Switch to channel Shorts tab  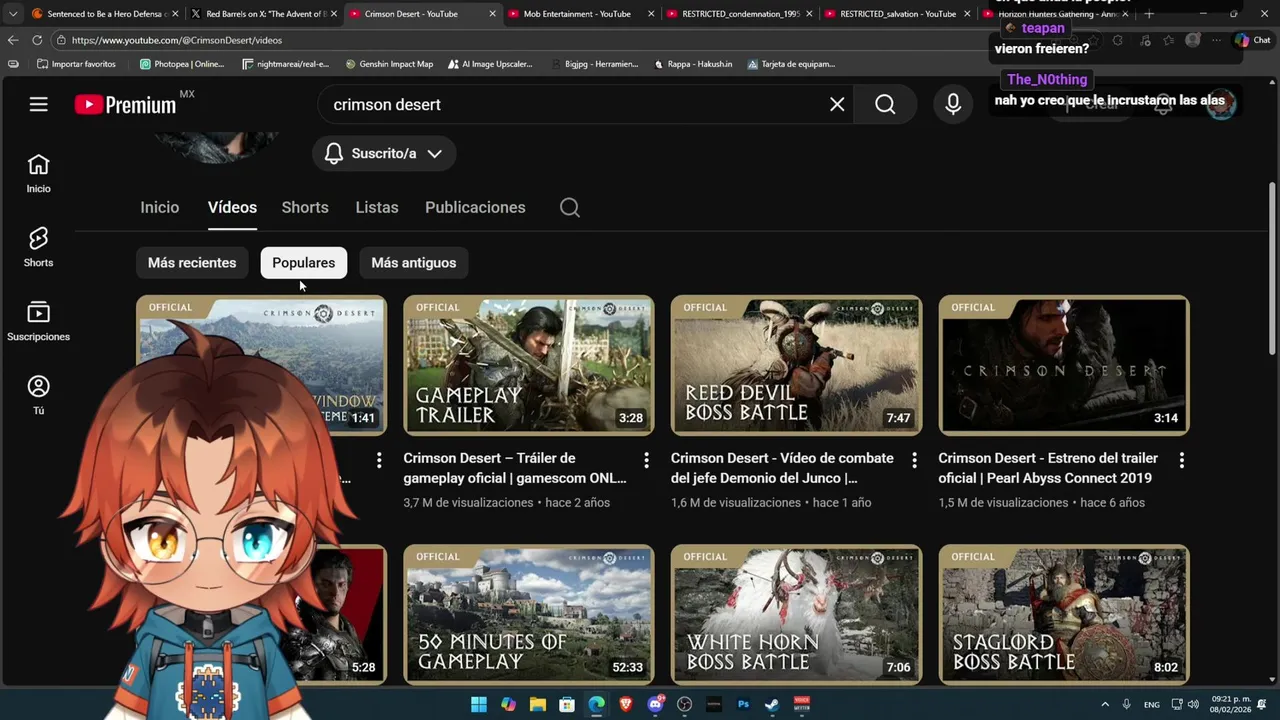pyautogui.click(x=305, y=207)
